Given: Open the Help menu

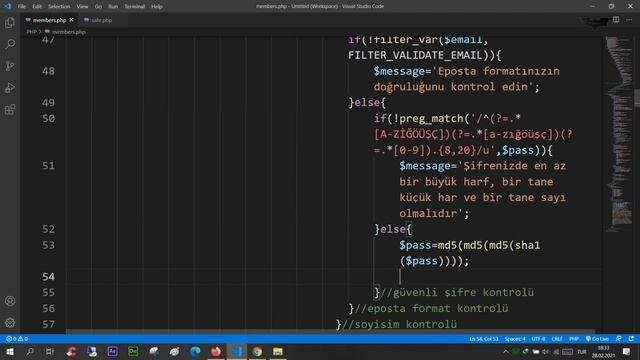Looking at the screenshot, I should point(157,7).
